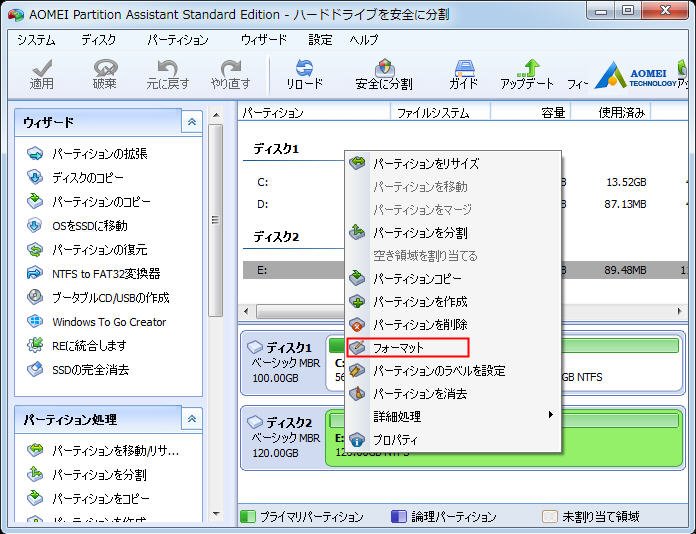Select the E: partition row
Viewport: 696px width, 534px height.
pyautogui.click(x=465, y=270)
